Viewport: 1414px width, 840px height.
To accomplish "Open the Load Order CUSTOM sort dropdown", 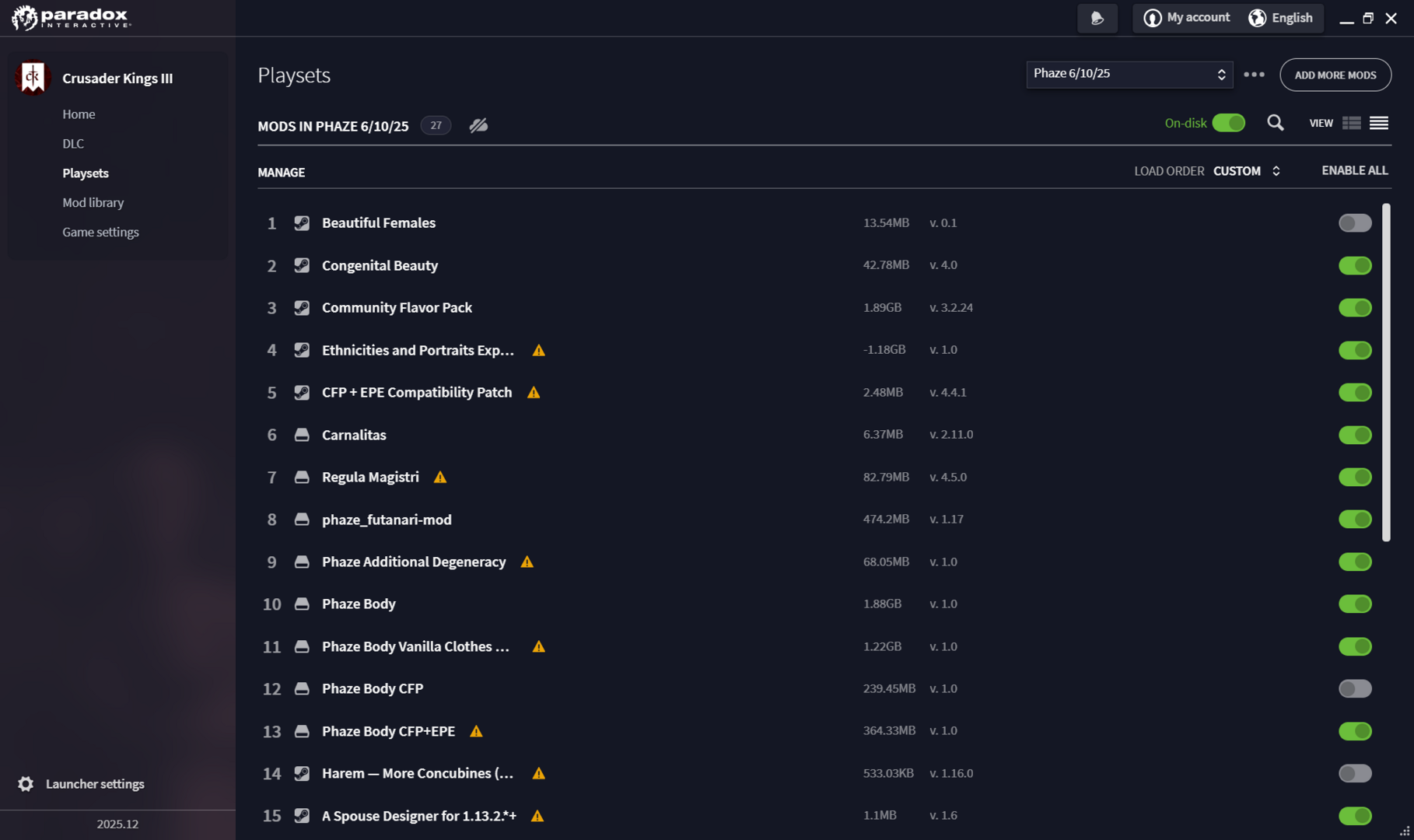I will pyautogui.click(x=1247, y=171).
